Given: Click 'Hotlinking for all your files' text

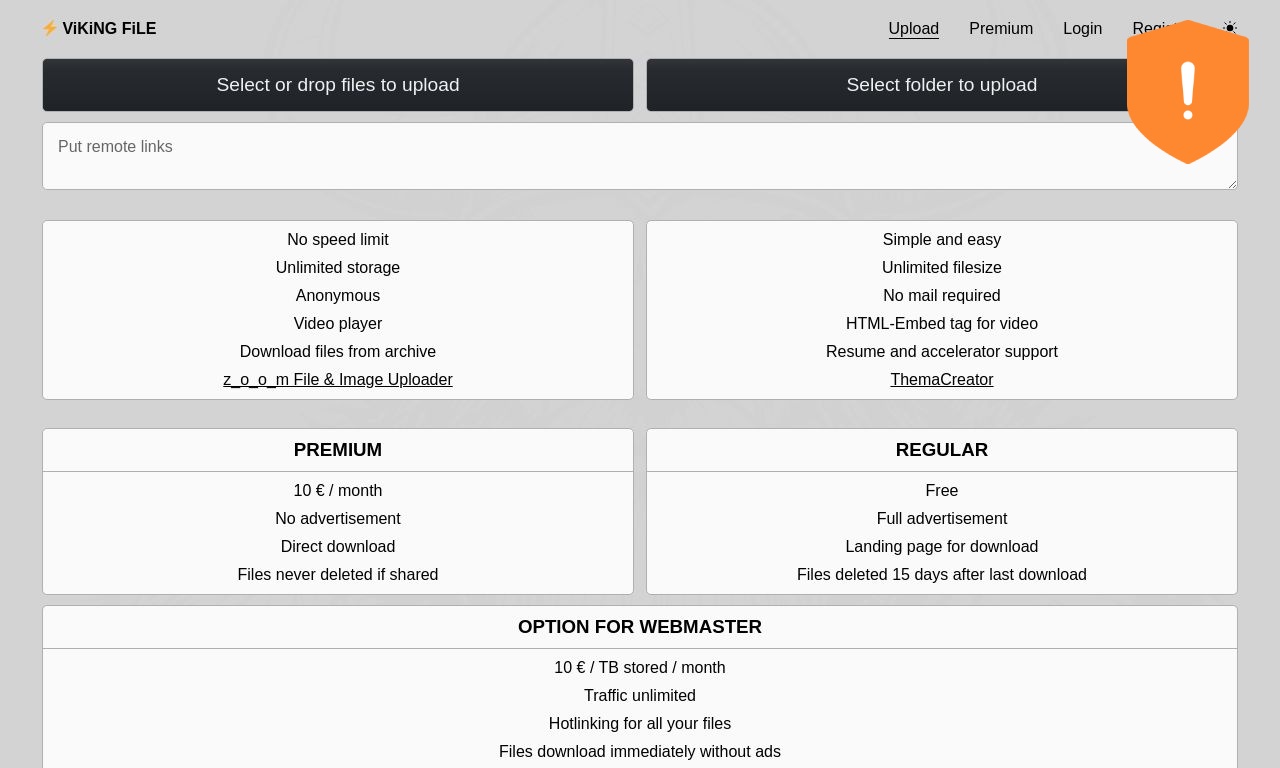Looking at the screenshot, I should coord(640,724).
